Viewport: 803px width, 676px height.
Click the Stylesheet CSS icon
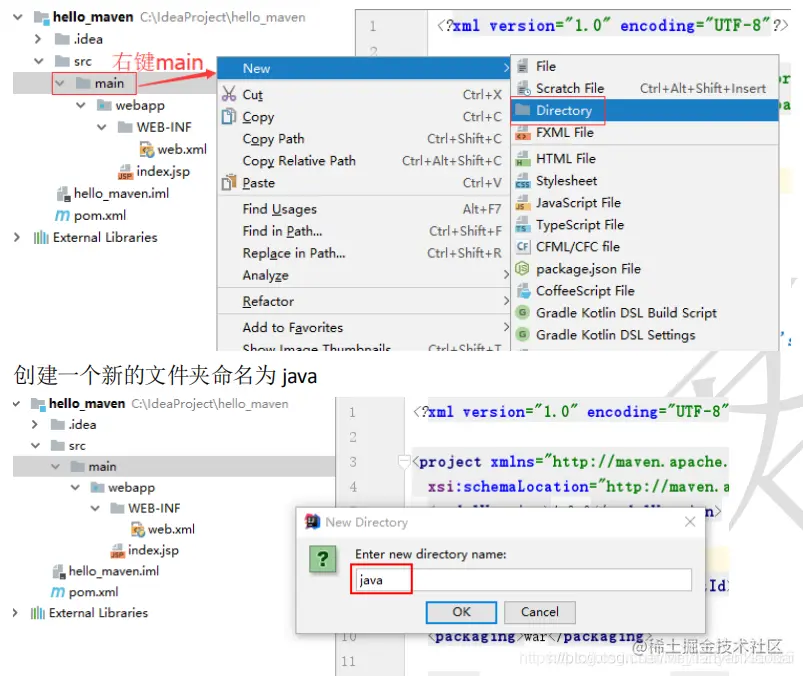click(522, 181)
